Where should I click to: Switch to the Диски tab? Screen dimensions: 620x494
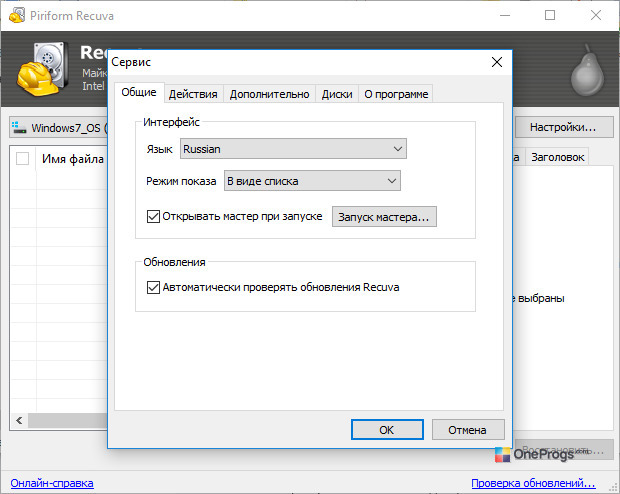pos(337,94)
